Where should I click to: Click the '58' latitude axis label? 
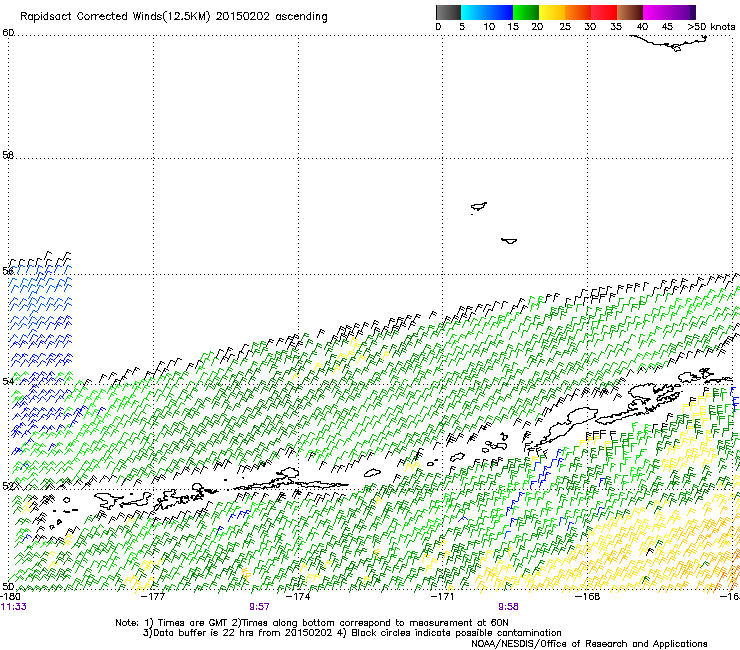click(x=8, y=155)
